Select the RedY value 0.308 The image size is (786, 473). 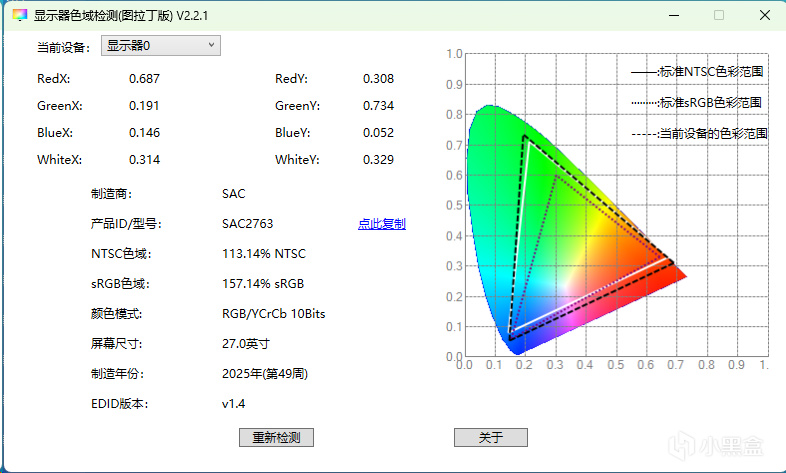378,79
